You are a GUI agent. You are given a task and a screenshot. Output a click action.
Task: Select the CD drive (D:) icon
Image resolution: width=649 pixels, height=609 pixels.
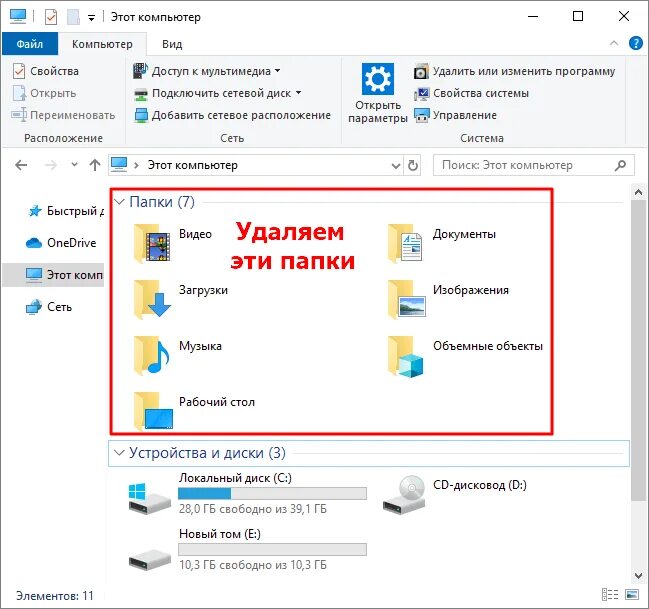pos(404,495)
